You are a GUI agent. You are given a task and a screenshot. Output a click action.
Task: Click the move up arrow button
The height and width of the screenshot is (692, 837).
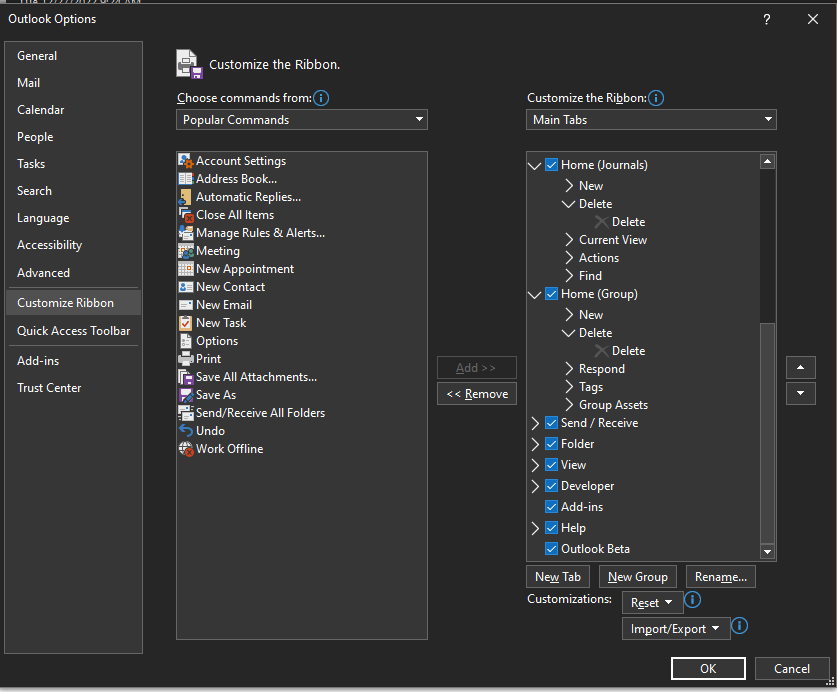pyautogui.click(x=800, y=367)
